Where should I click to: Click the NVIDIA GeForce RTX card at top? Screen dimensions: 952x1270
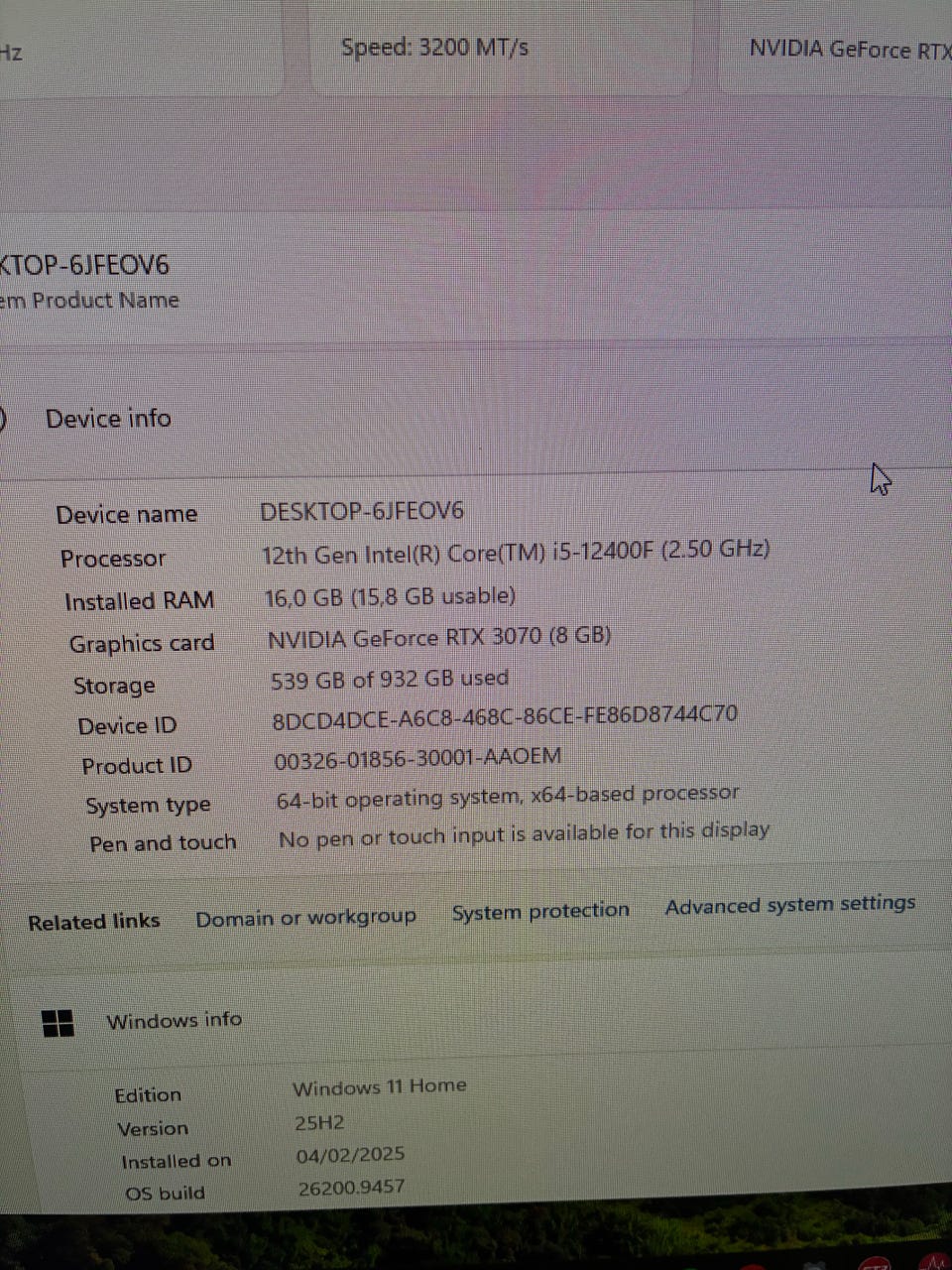(x=835, y=48)
